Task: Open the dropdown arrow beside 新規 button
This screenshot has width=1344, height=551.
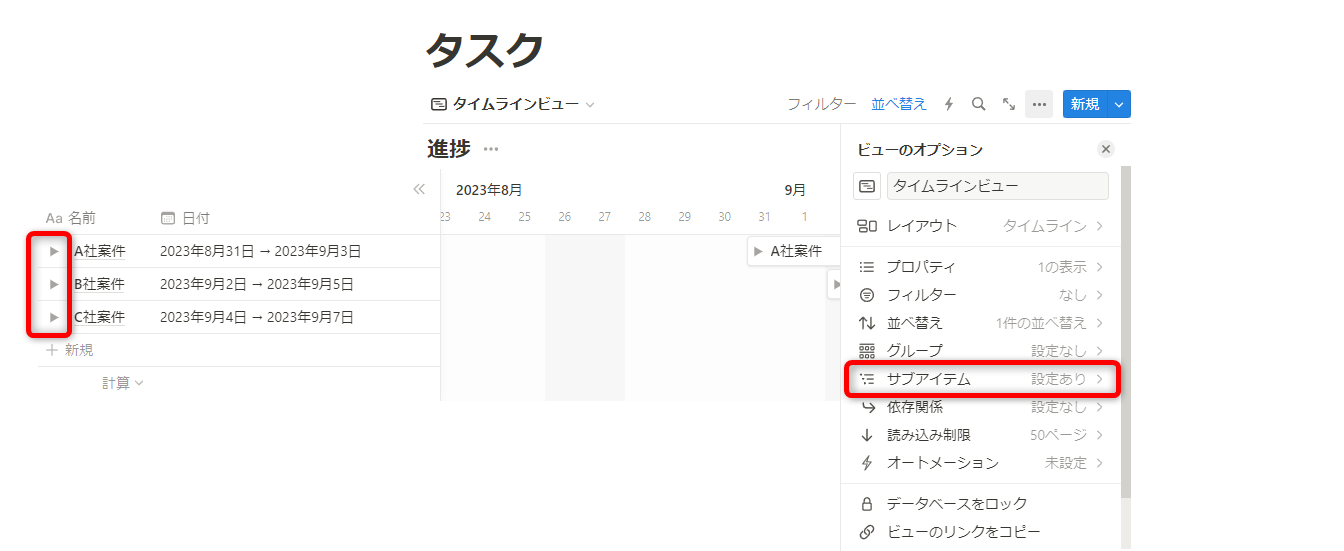Action: point(1120,104)
